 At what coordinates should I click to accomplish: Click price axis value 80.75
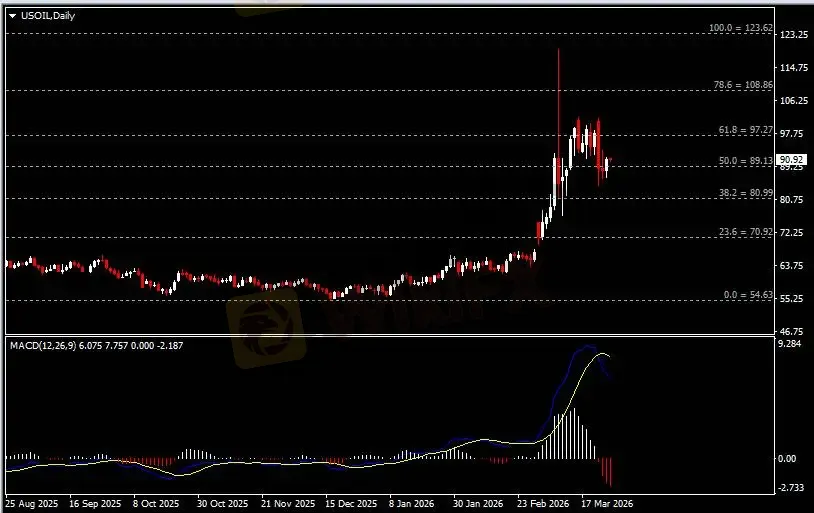pyautogui.click(x=794, y=199)
